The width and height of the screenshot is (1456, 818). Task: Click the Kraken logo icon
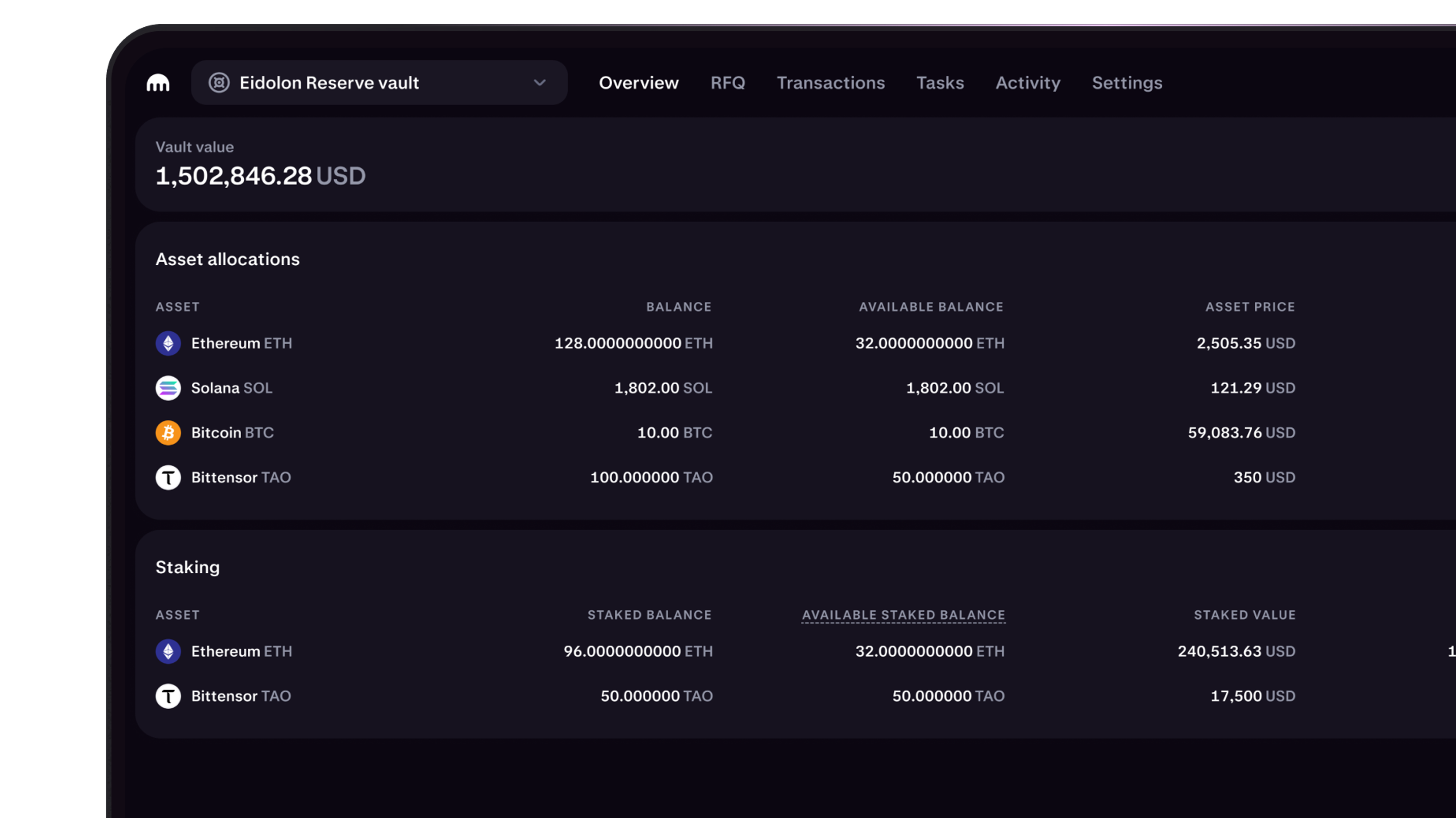tap(158, 82)
